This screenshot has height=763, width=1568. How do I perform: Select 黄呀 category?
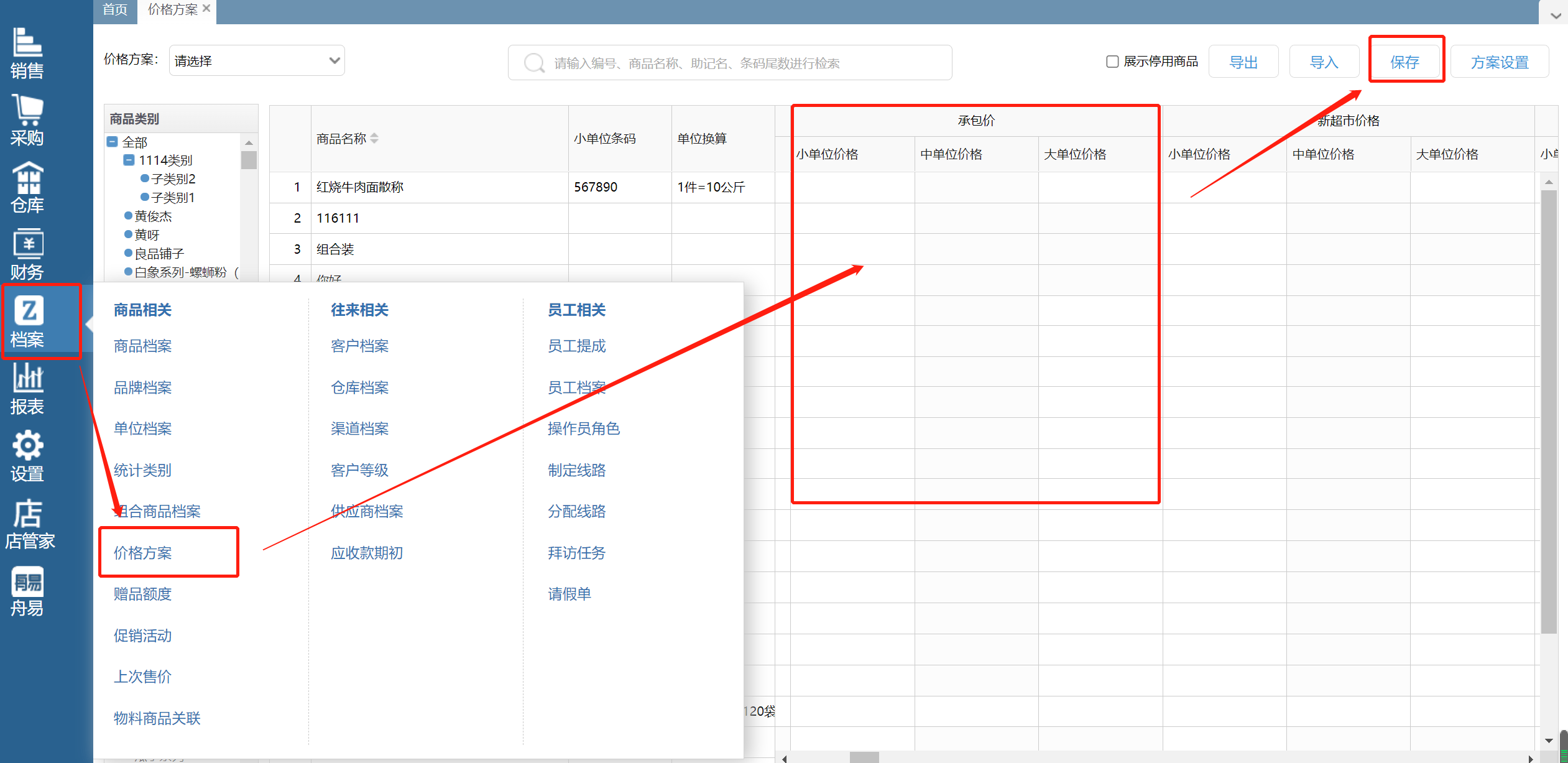pos(147,235)
